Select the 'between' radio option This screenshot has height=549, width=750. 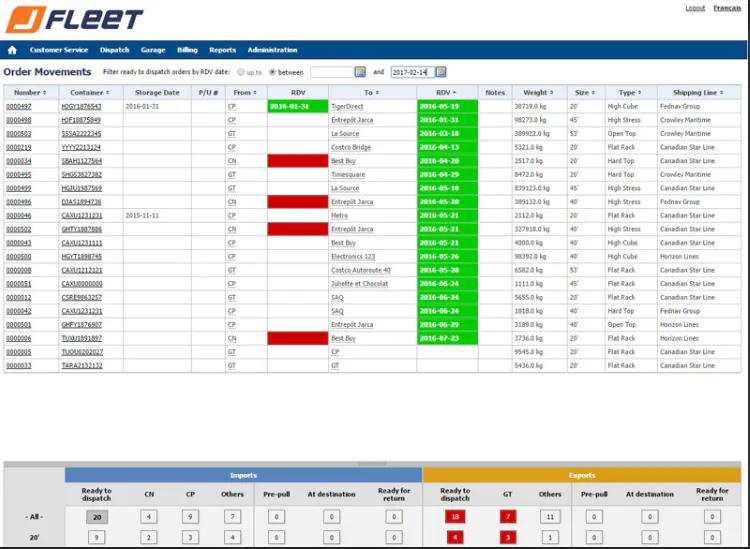(272, 72)
